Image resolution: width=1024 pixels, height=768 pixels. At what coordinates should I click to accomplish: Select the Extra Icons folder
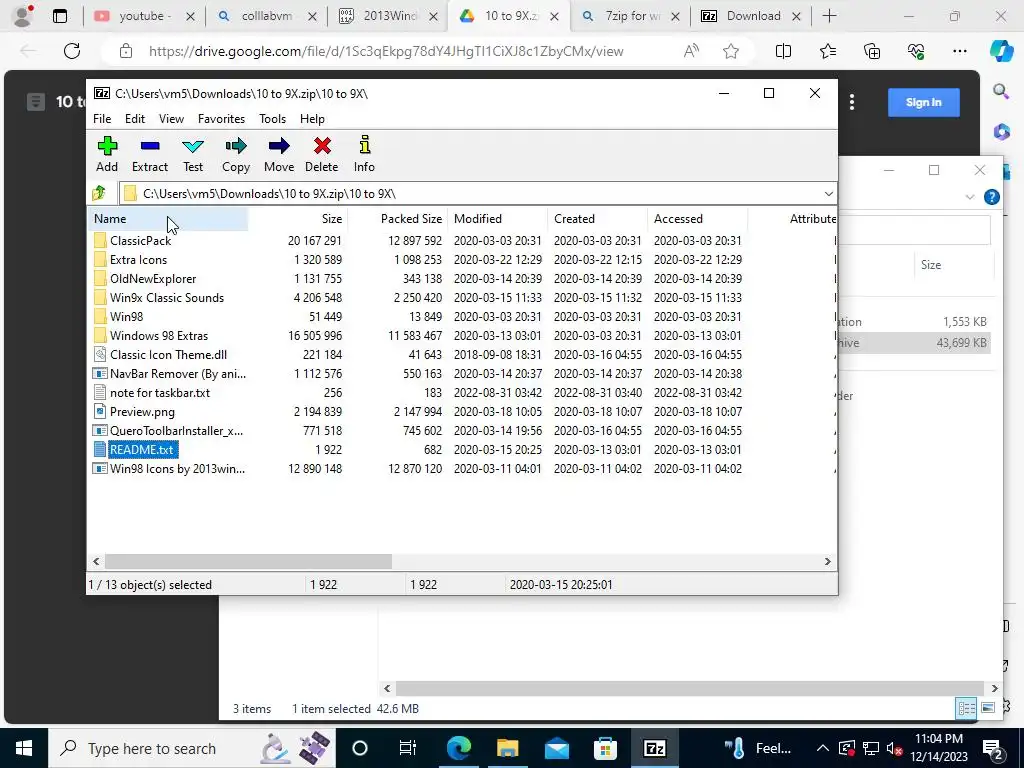(138, 259)
